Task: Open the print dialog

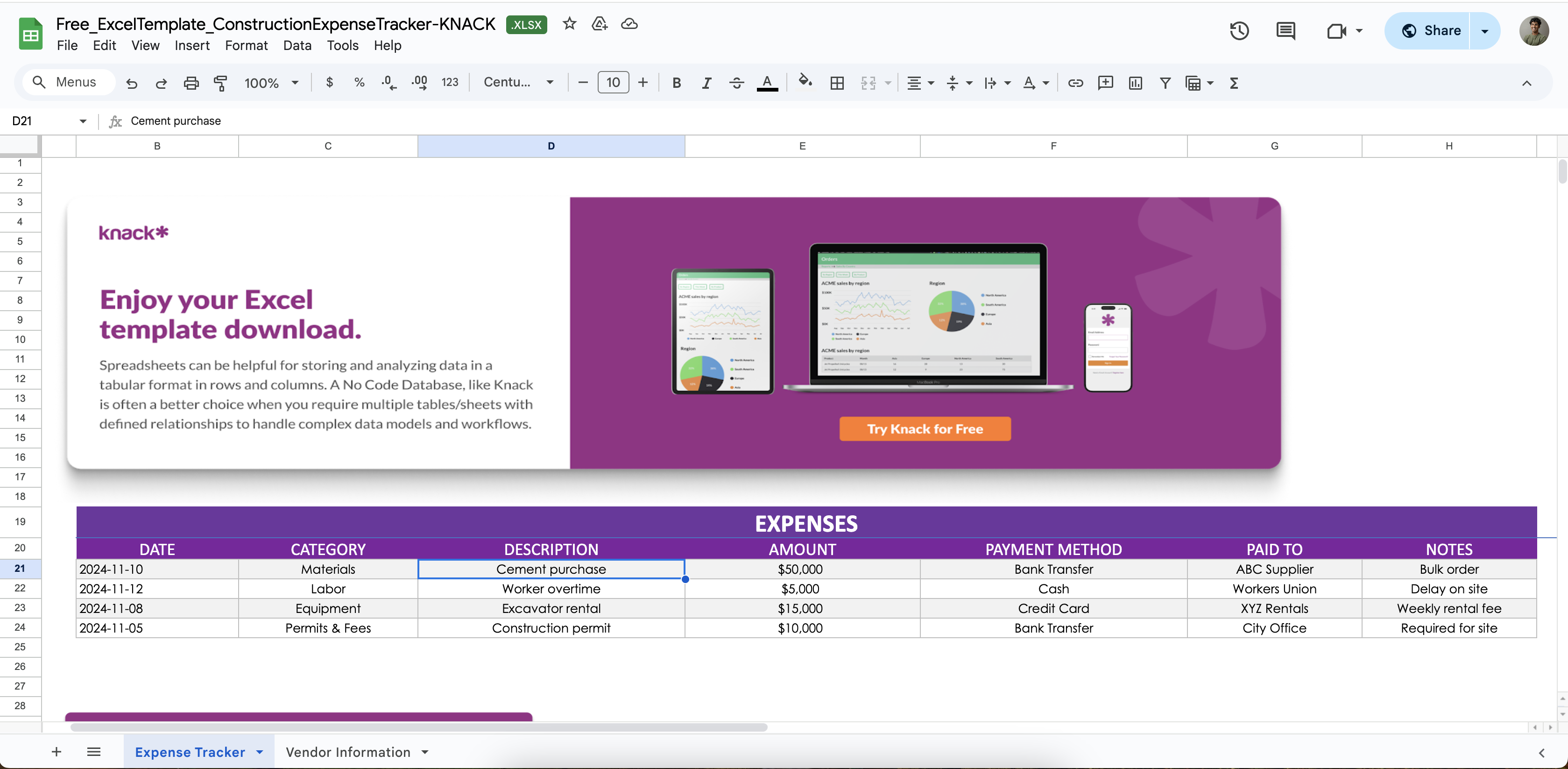Action: click(191, 83)
